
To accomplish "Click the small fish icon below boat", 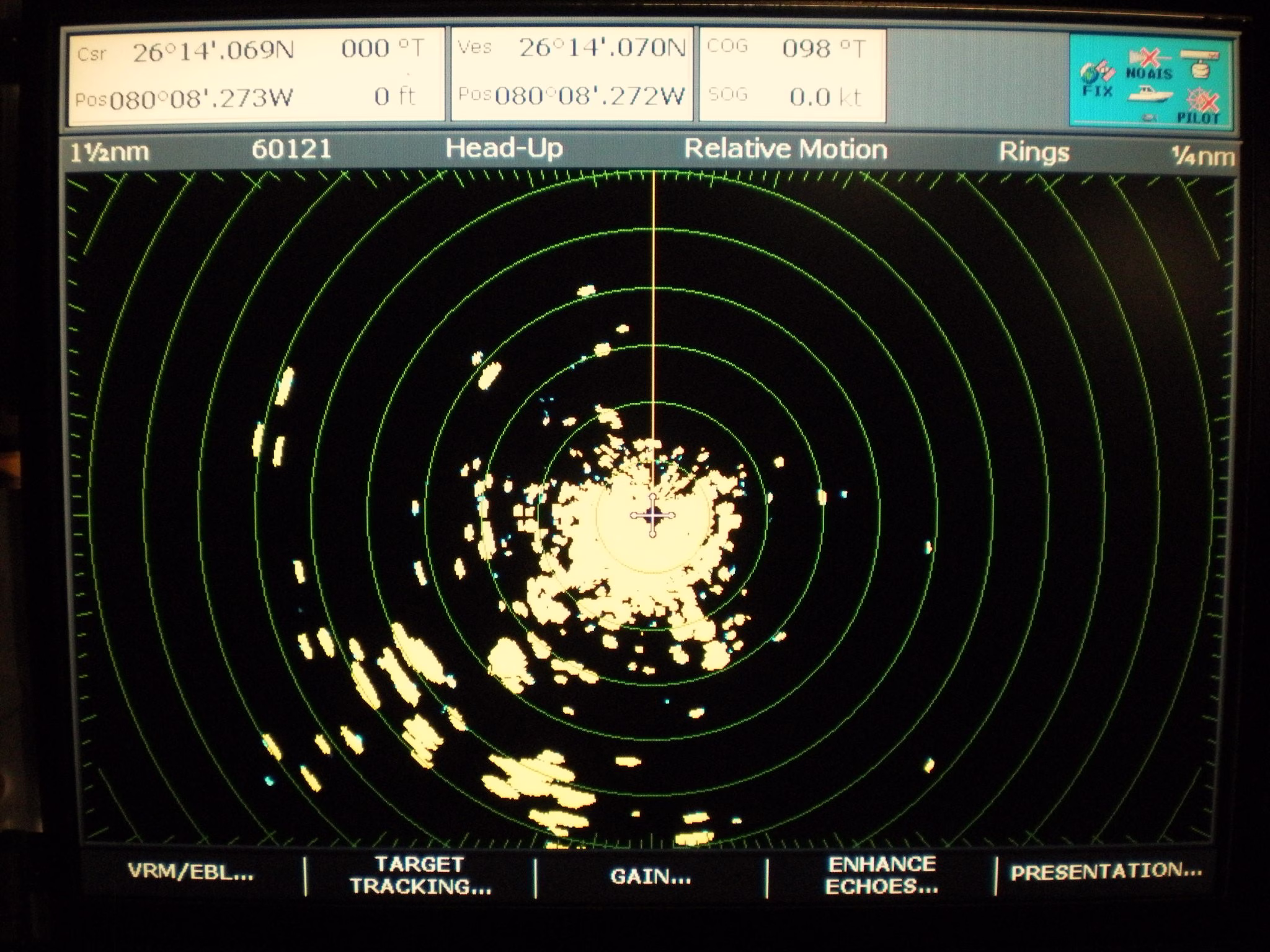I will pyautogui.click(x=1149, y=117).
